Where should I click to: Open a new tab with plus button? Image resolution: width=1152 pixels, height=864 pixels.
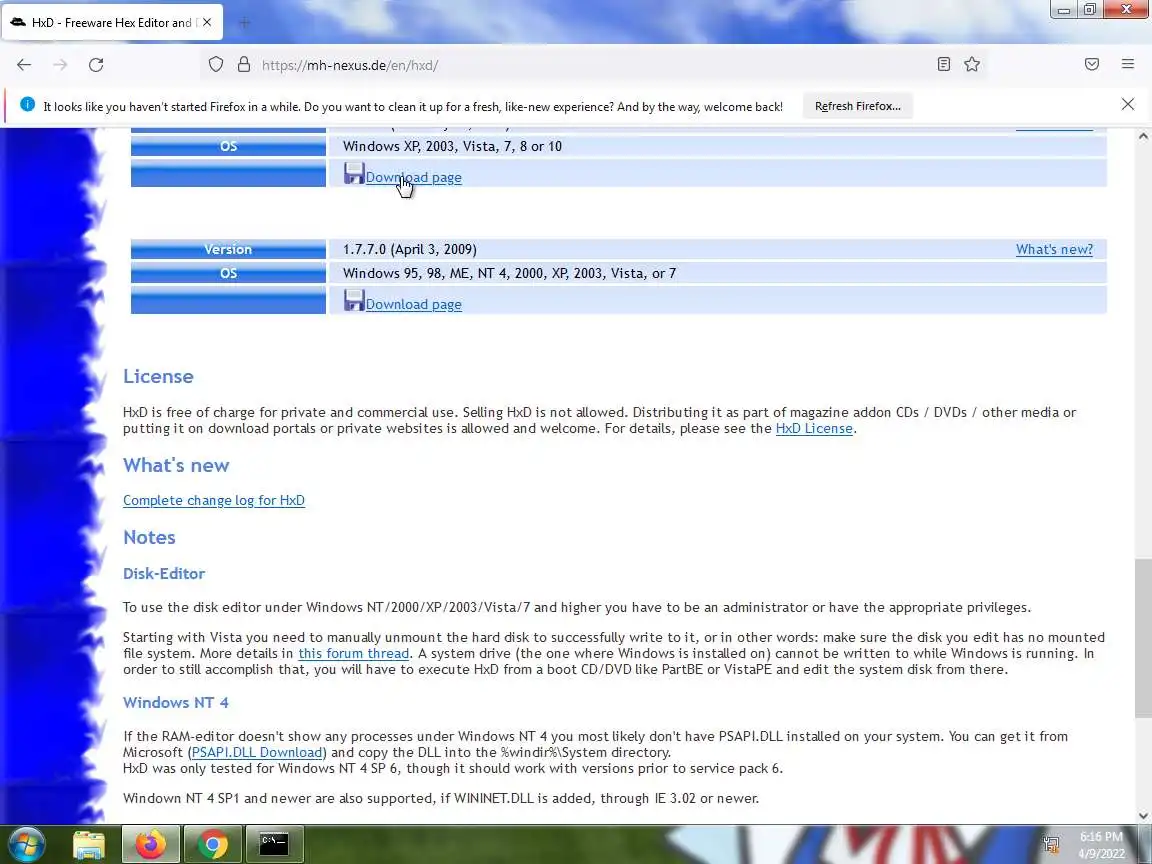245,23
